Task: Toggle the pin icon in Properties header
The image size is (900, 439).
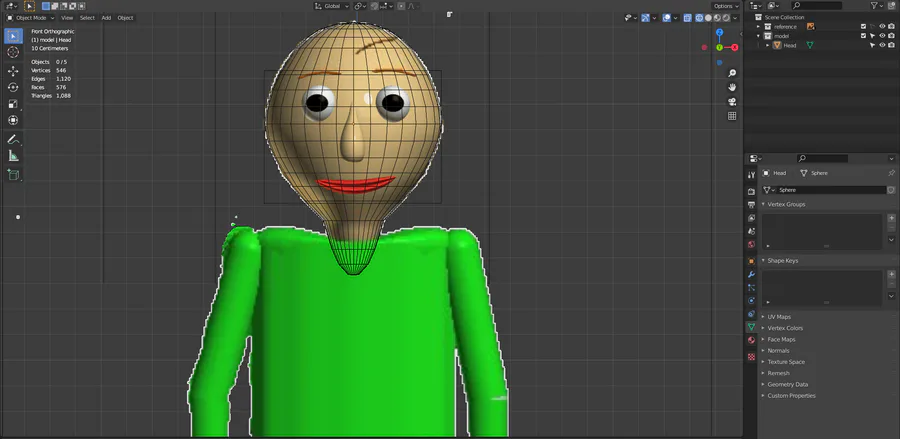Action: click(891, 173)
